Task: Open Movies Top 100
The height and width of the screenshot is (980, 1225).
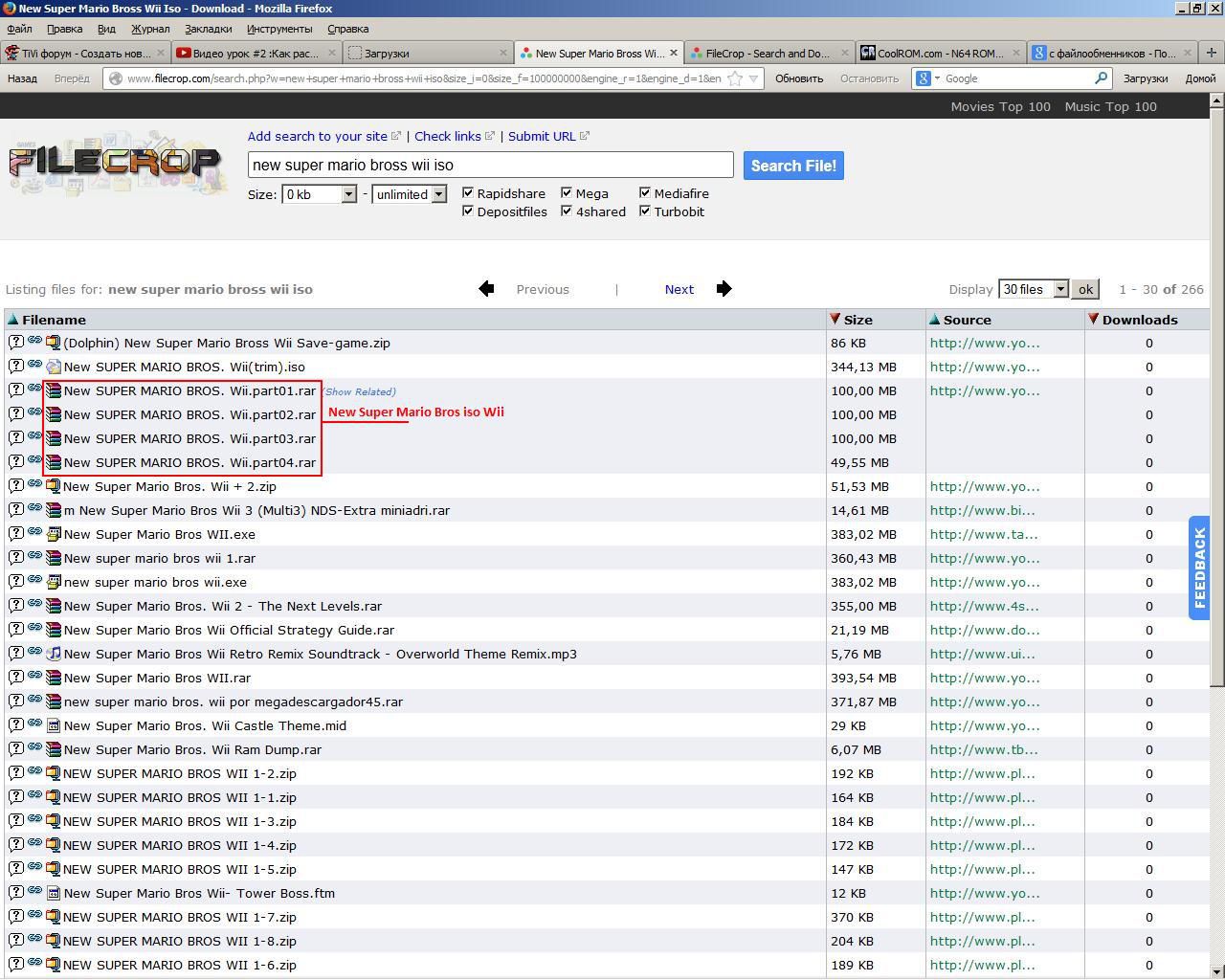Action: pos(1000,106)
